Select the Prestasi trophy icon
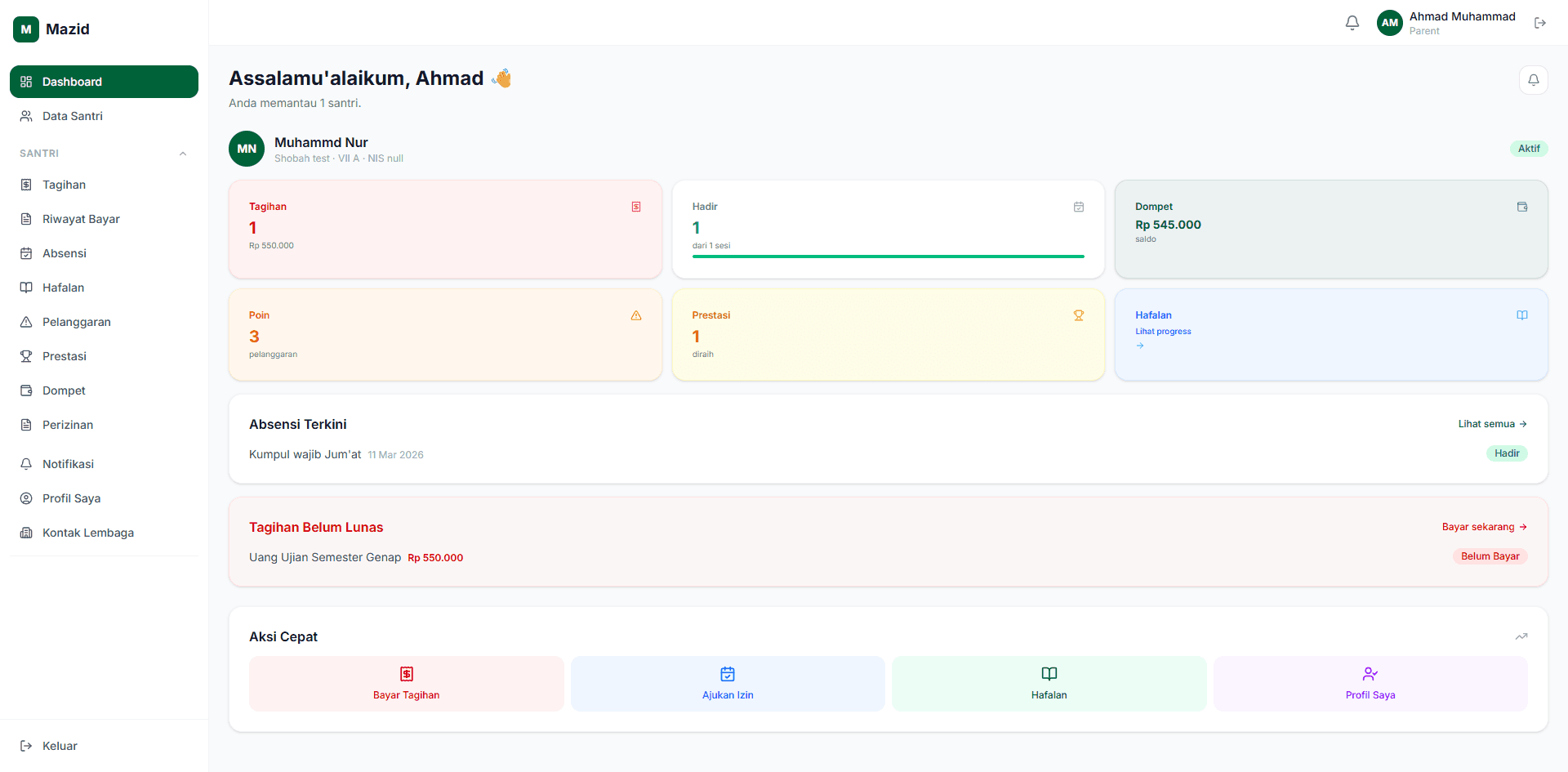The width and height of the screenshot is (1568, 772). click(x=25, y=356)
